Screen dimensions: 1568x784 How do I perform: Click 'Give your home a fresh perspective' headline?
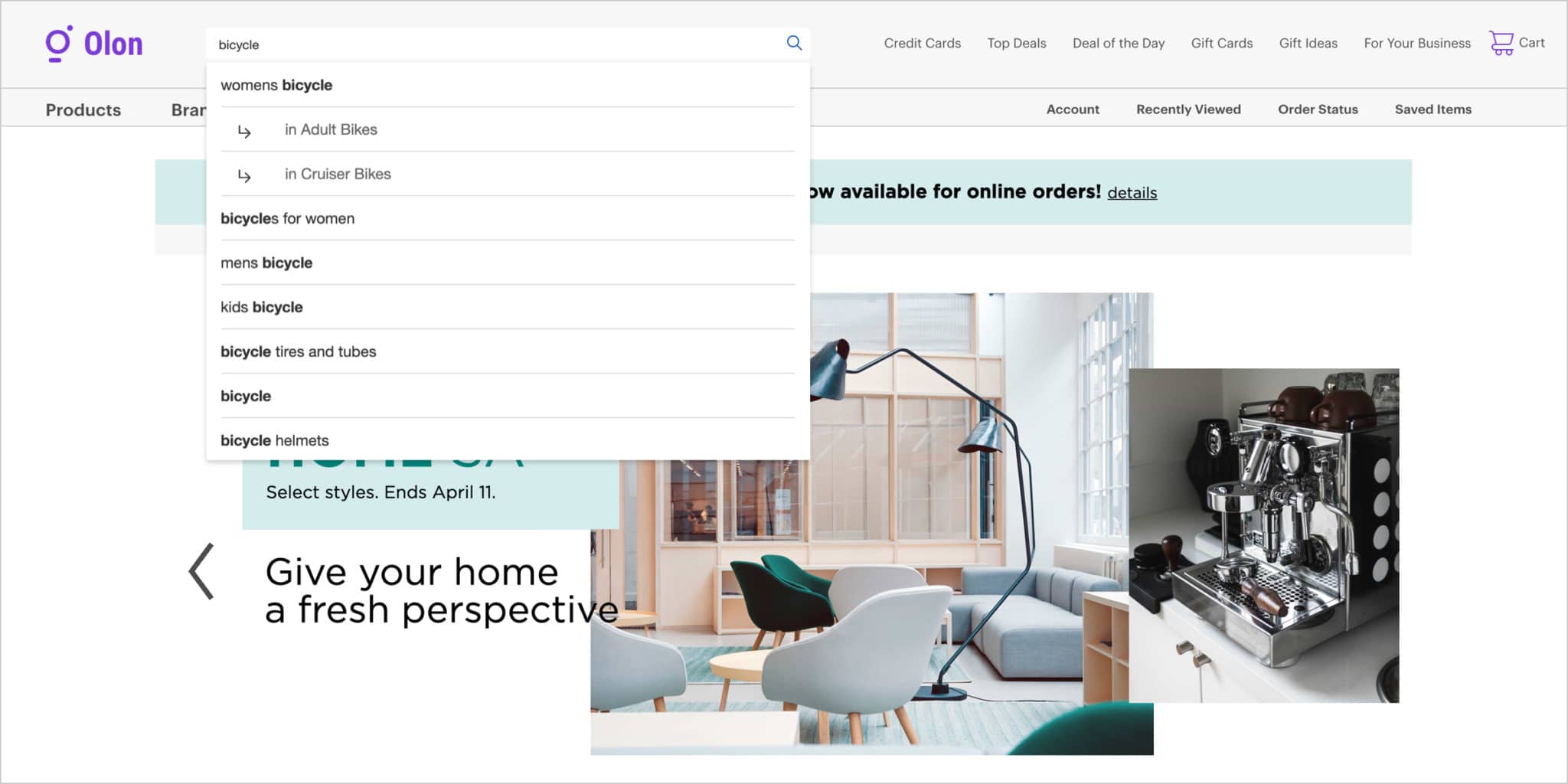click(442, 591)
